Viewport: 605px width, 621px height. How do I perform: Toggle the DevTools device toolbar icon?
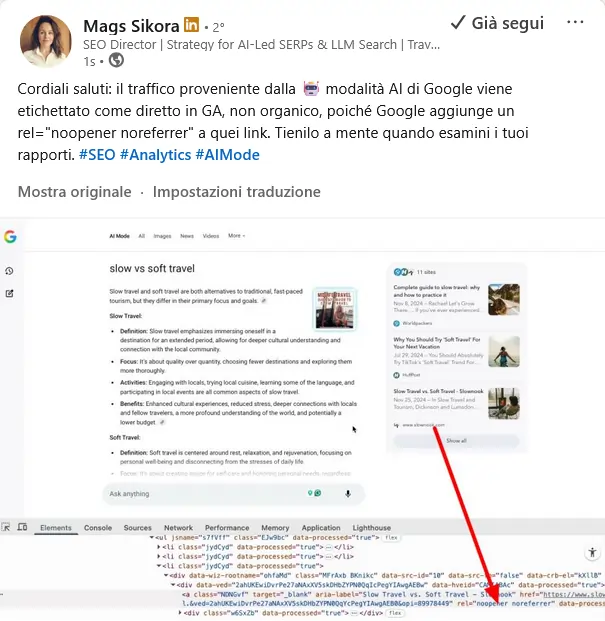point(22,528)
